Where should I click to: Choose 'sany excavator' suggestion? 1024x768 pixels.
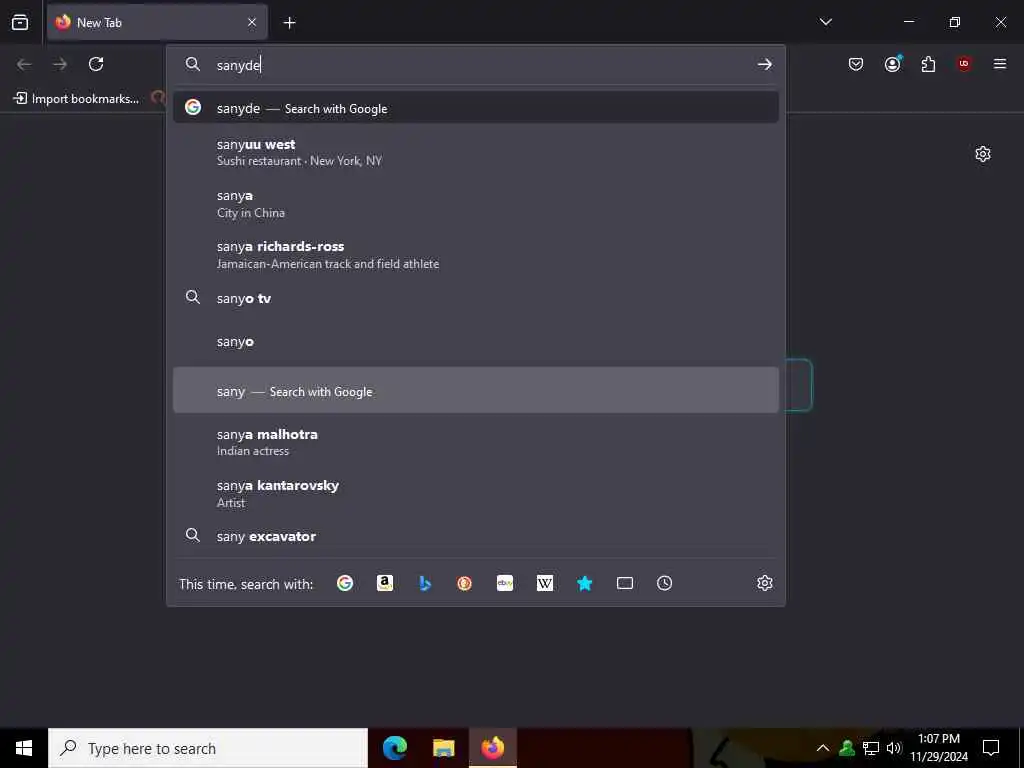475,536
